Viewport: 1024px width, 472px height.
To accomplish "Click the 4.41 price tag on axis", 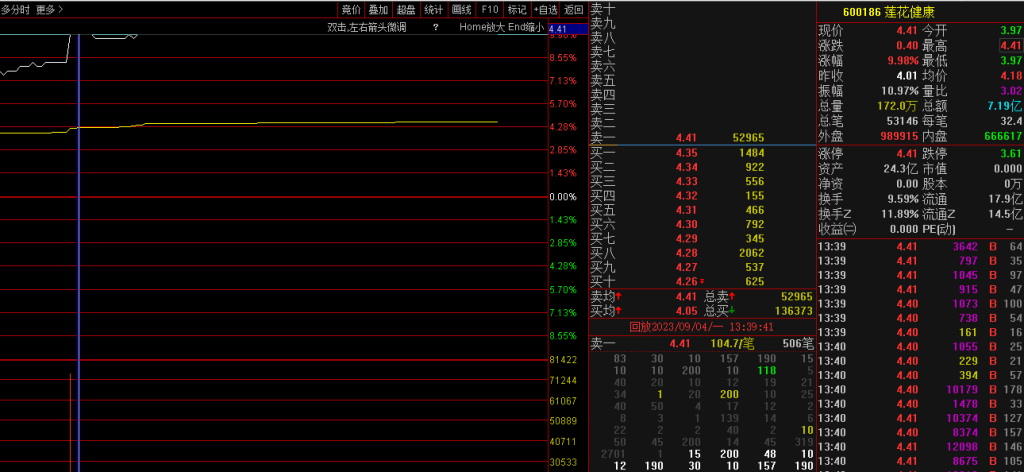I will (x=559, y=29).
